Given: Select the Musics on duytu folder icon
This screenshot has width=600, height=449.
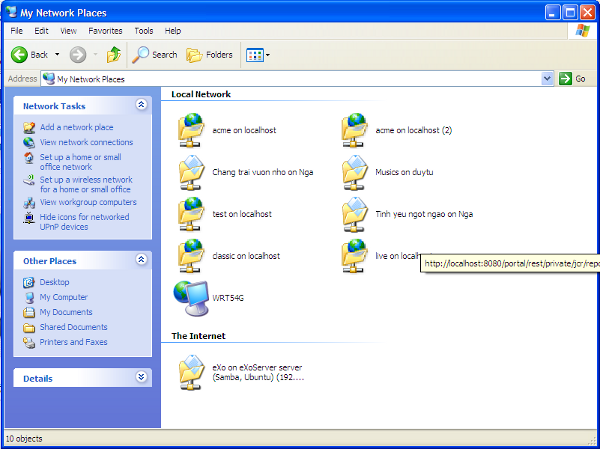Looking at the screenshot, I should [353, 172].
